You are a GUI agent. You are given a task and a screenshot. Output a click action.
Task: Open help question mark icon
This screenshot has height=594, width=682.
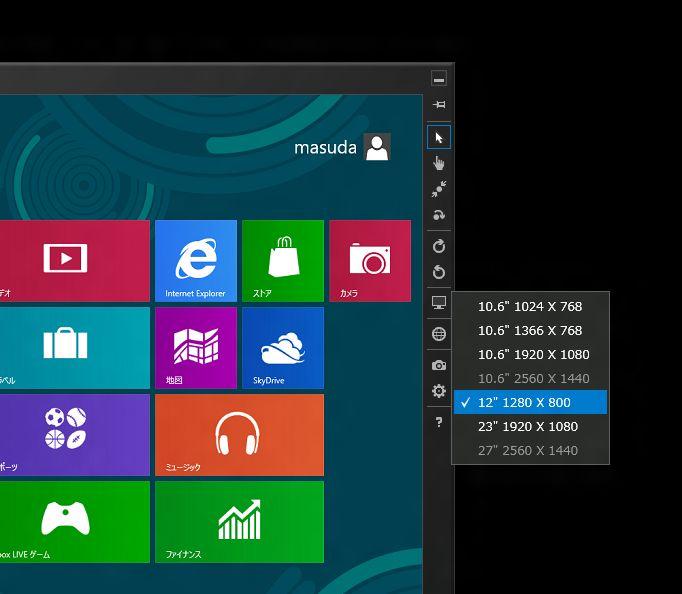pos(438,423)
